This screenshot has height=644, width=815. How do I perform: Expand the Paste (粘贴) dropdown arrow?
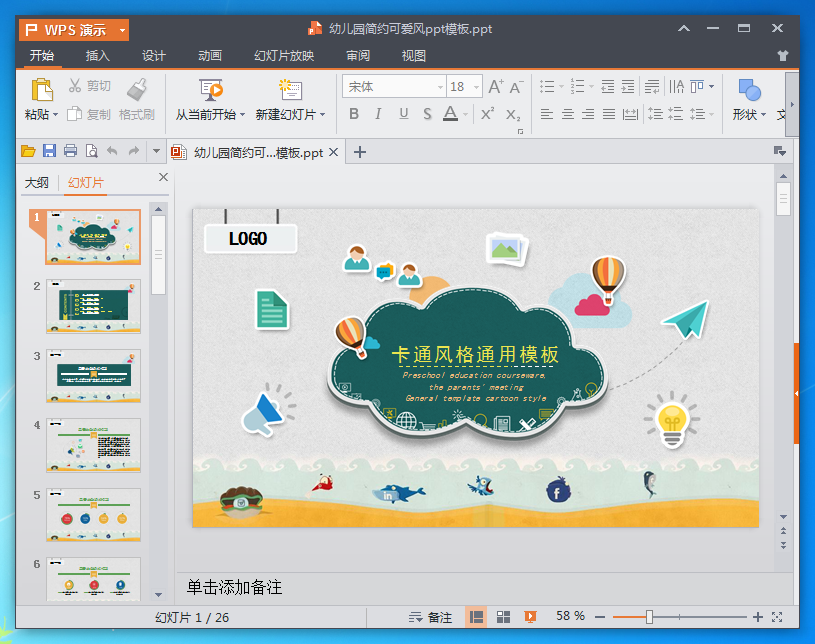point(55,114)
